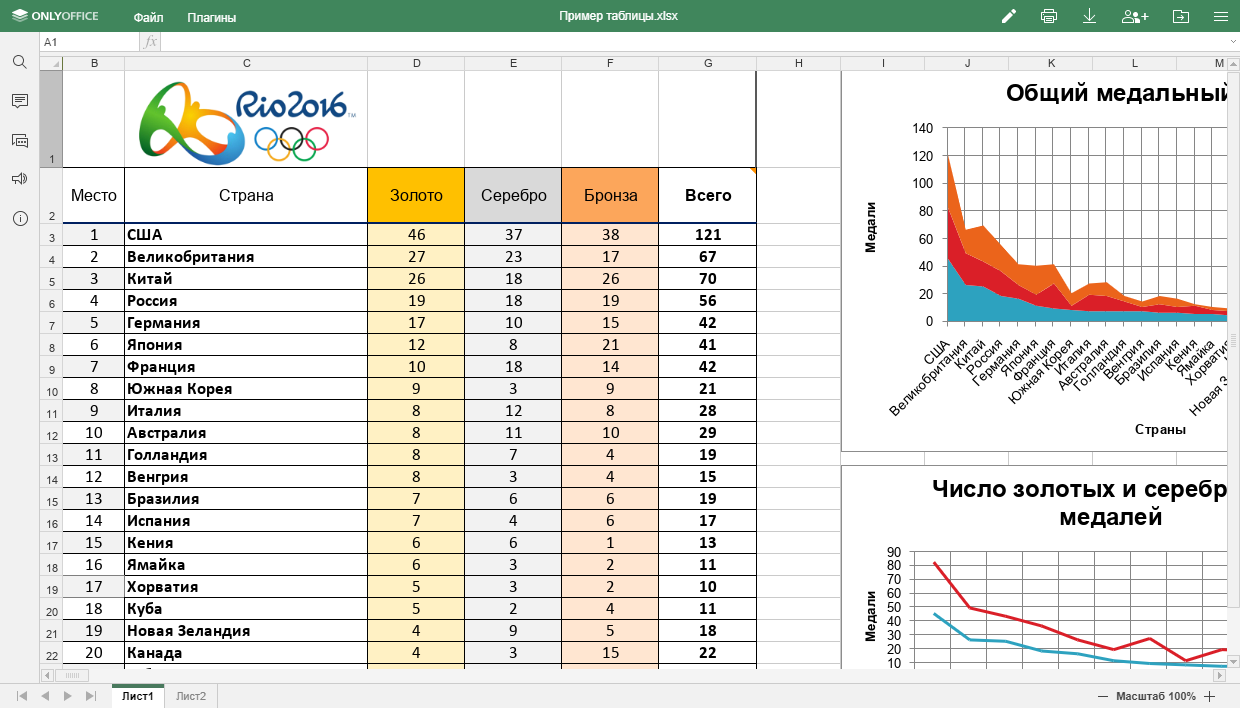Select the Бронза header cell
The image size is (1240, 708).
pos(610,195)
